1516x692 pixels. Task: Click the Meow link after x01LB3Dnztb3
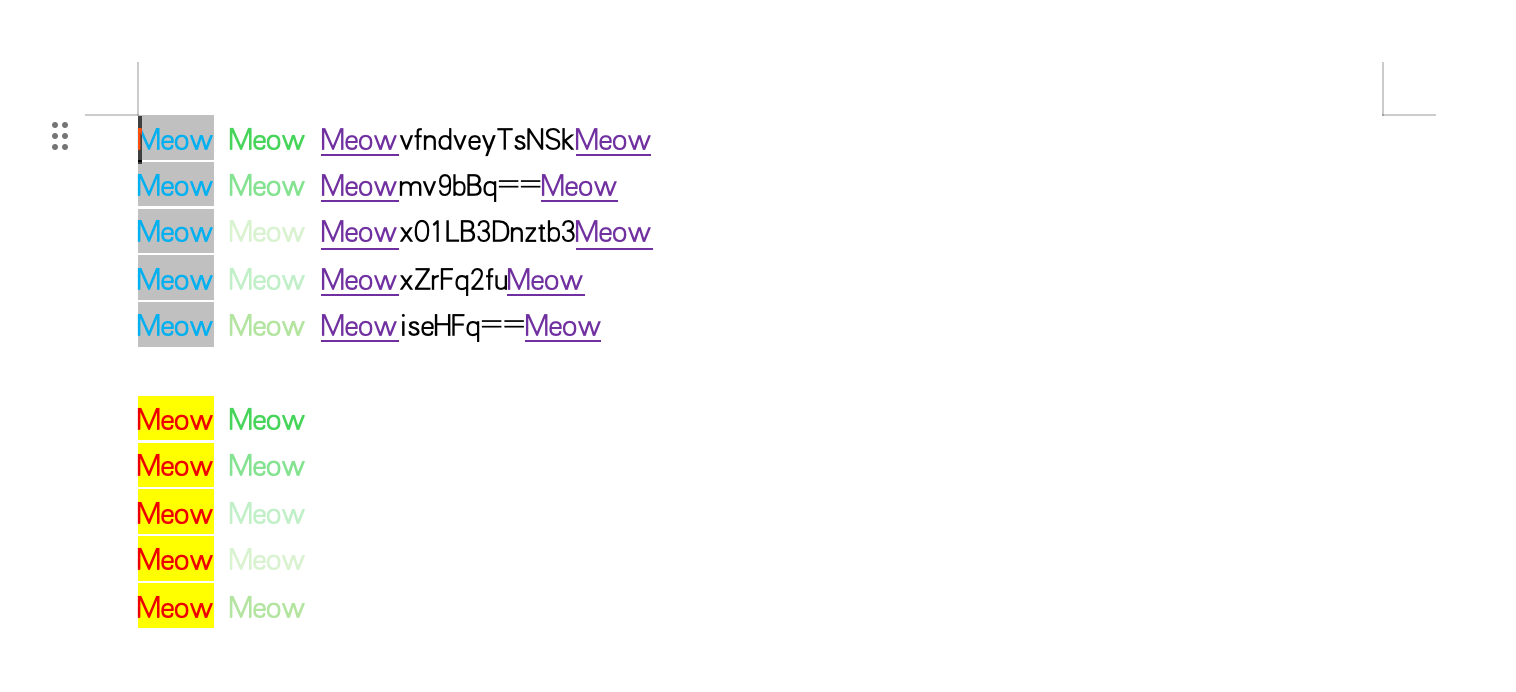(614, 233)
